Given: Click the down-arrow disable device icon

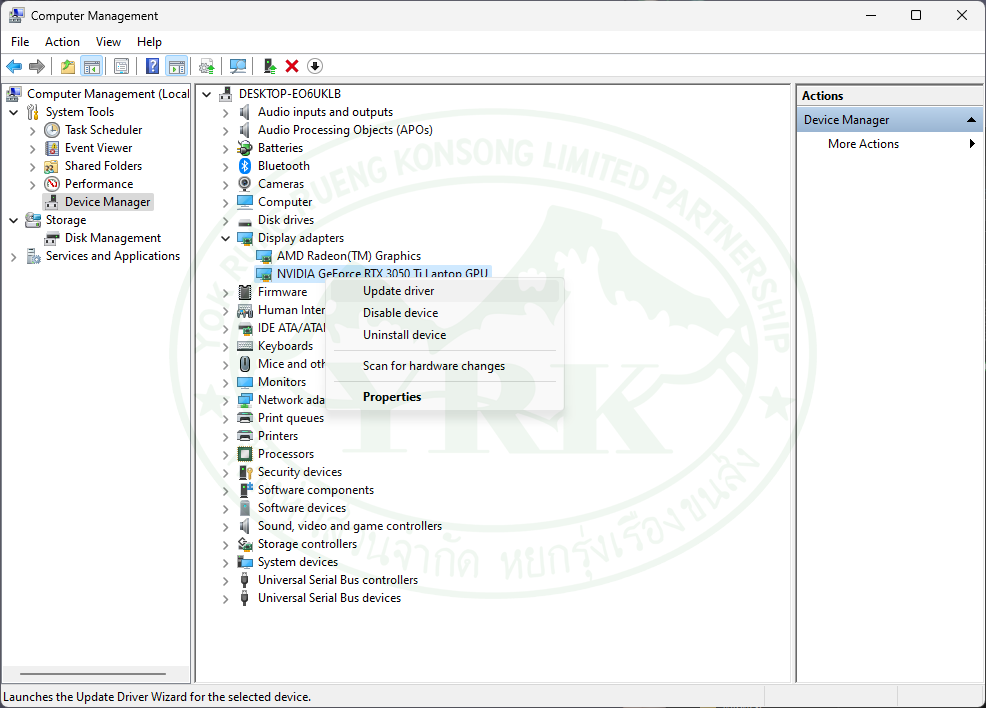Looking at the screenshot, I should (x=315, y=66).
